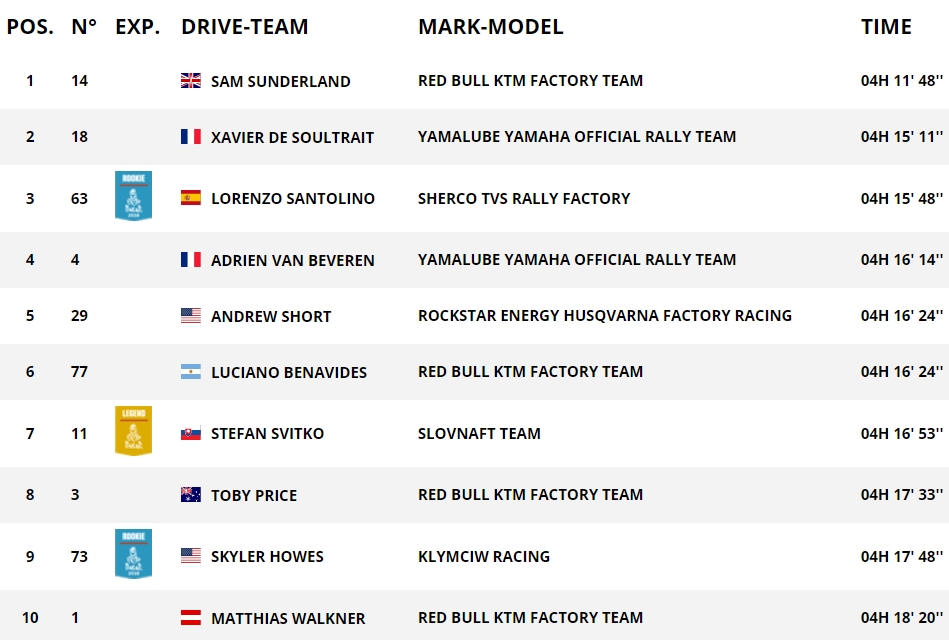Viewport: 949px width, 640px height.
Task: Open rider Sam Sunderland's name
Action: click(280, 82)
